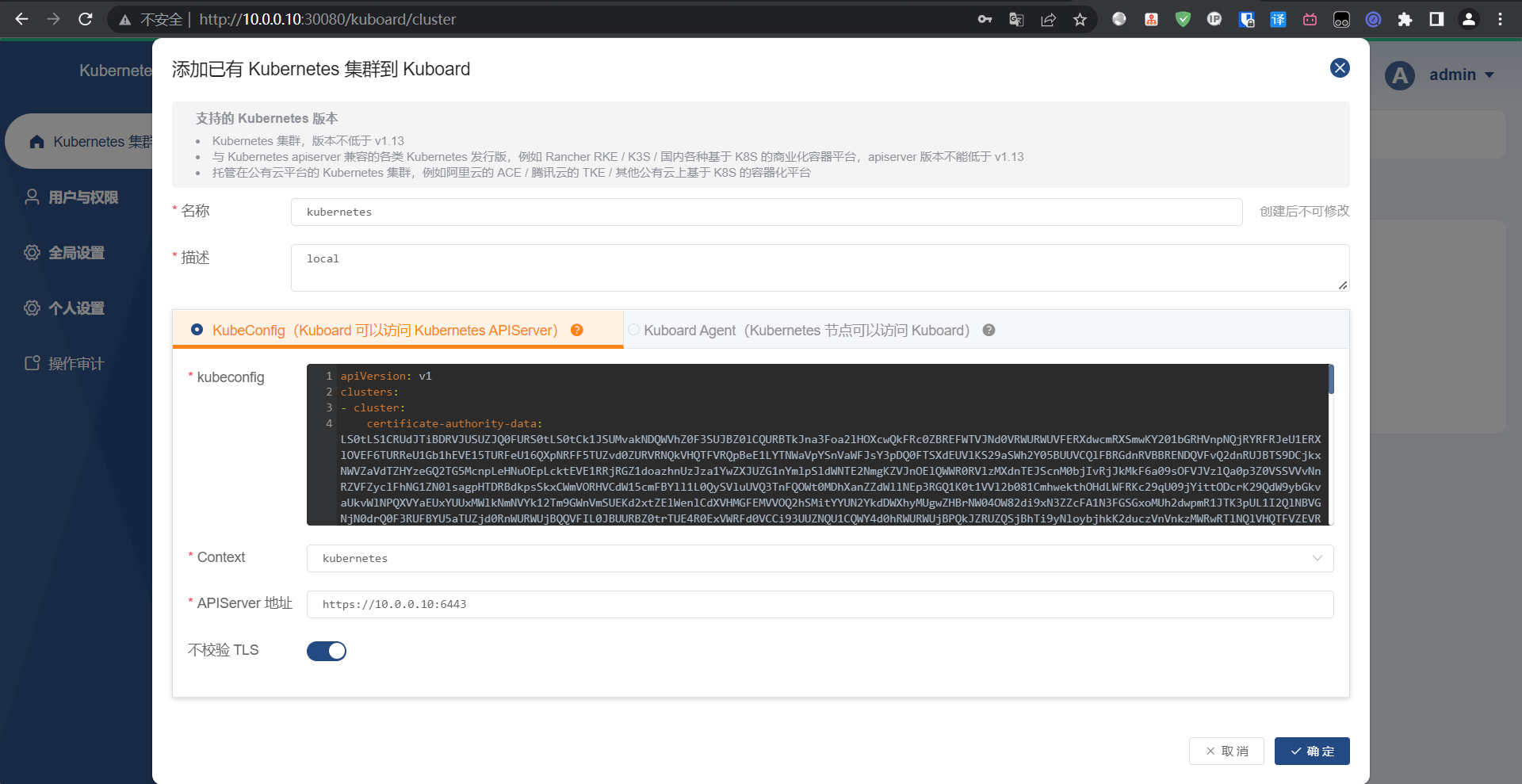
Task: Open 用户与权限 in the sidebar
Action: coord(83,197)
